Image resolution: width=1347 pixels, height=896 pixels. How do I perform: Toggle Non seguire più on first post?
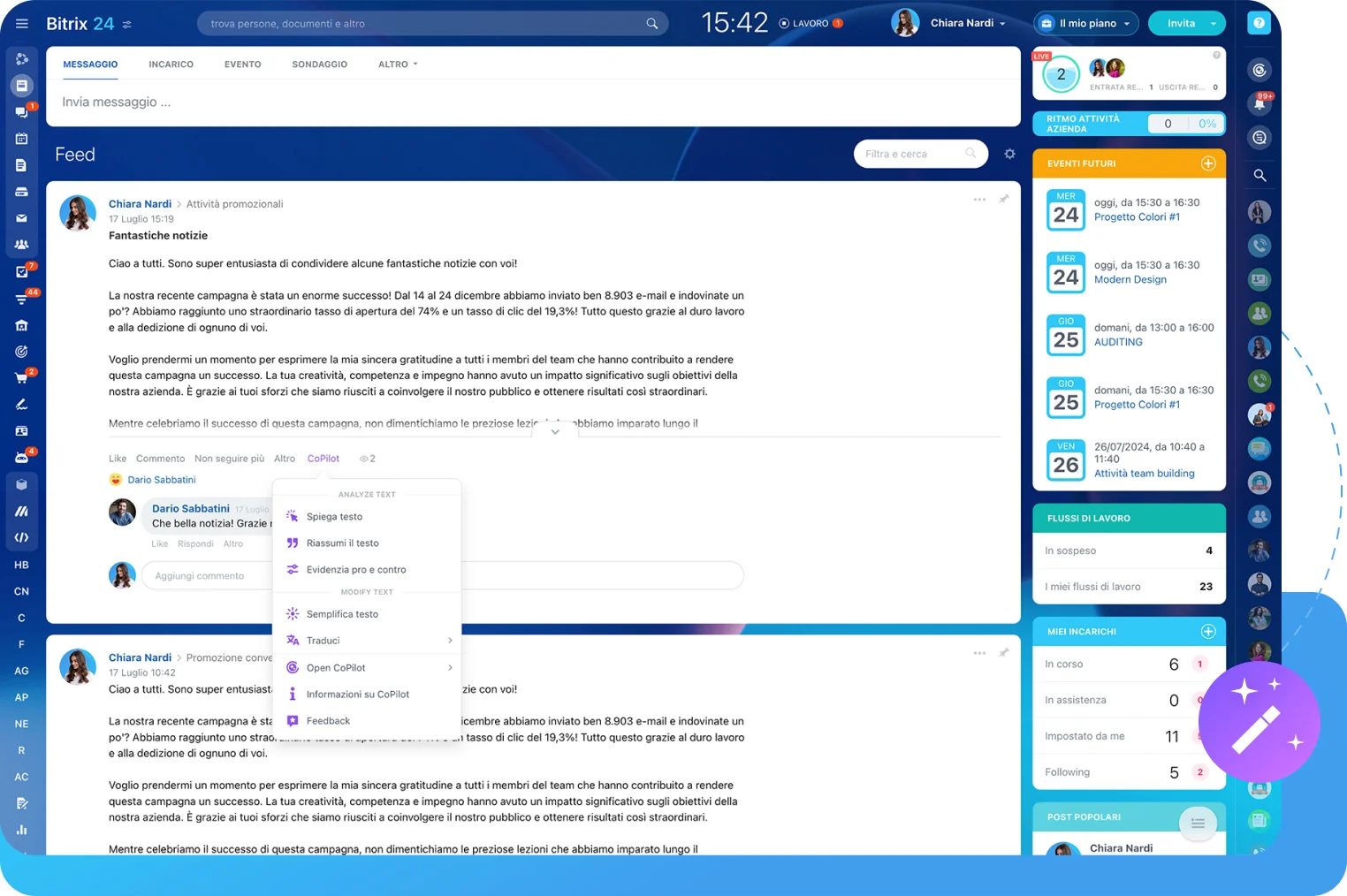pos(229,459)
